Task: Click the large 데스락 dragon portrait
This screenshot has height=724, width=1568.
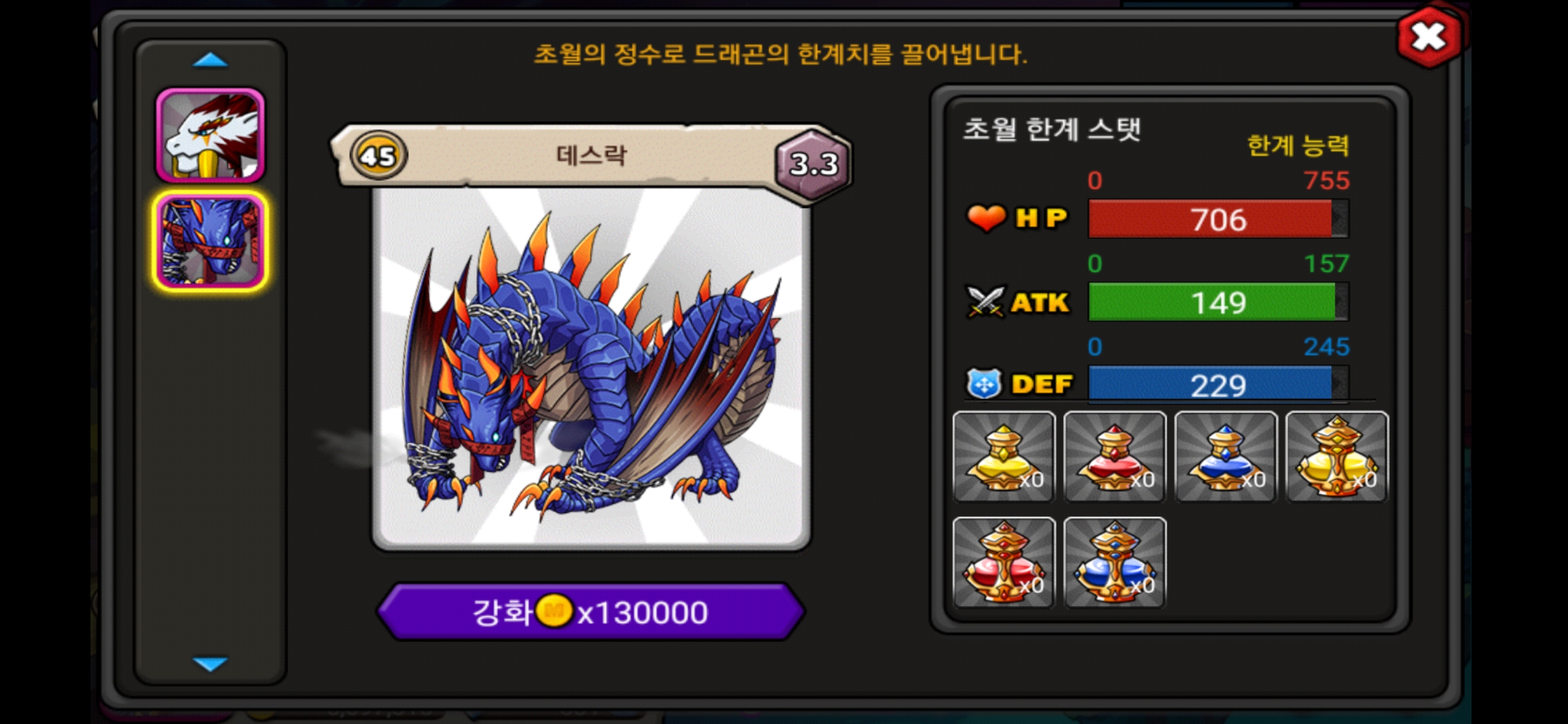Action: [591, 369]
